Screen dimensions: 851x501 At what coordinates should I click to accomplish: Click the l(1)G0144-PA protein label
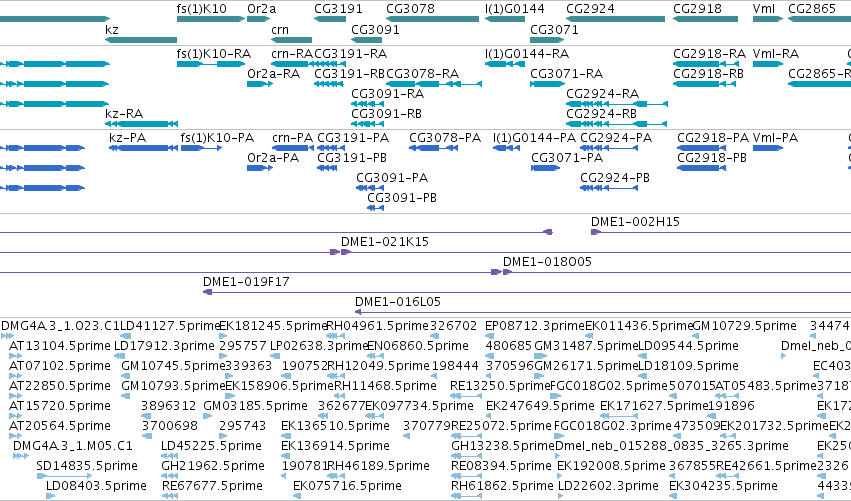coord(534,138)
